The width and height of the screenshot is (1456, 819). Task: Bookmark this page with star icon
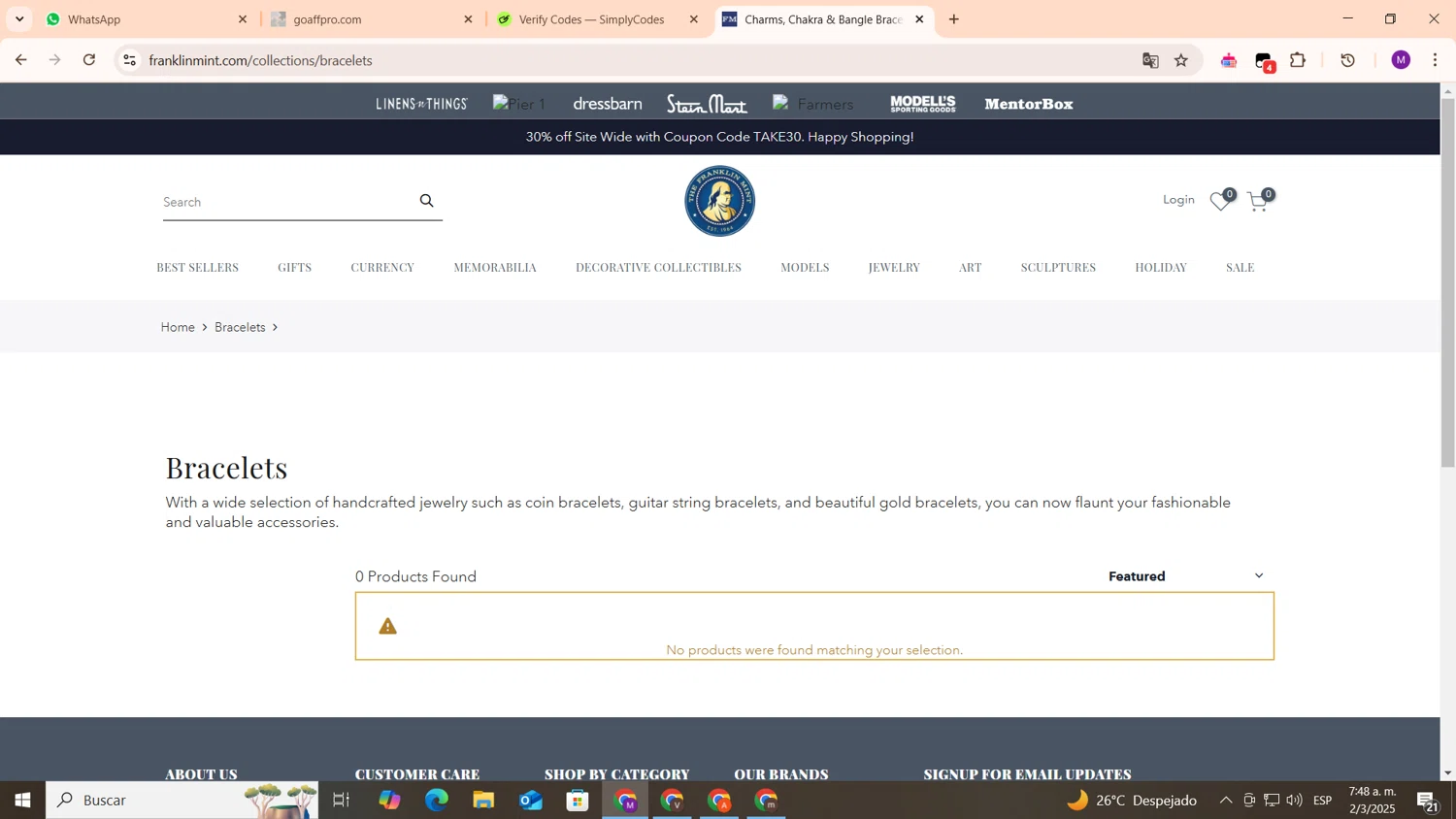pos(1181,60)
